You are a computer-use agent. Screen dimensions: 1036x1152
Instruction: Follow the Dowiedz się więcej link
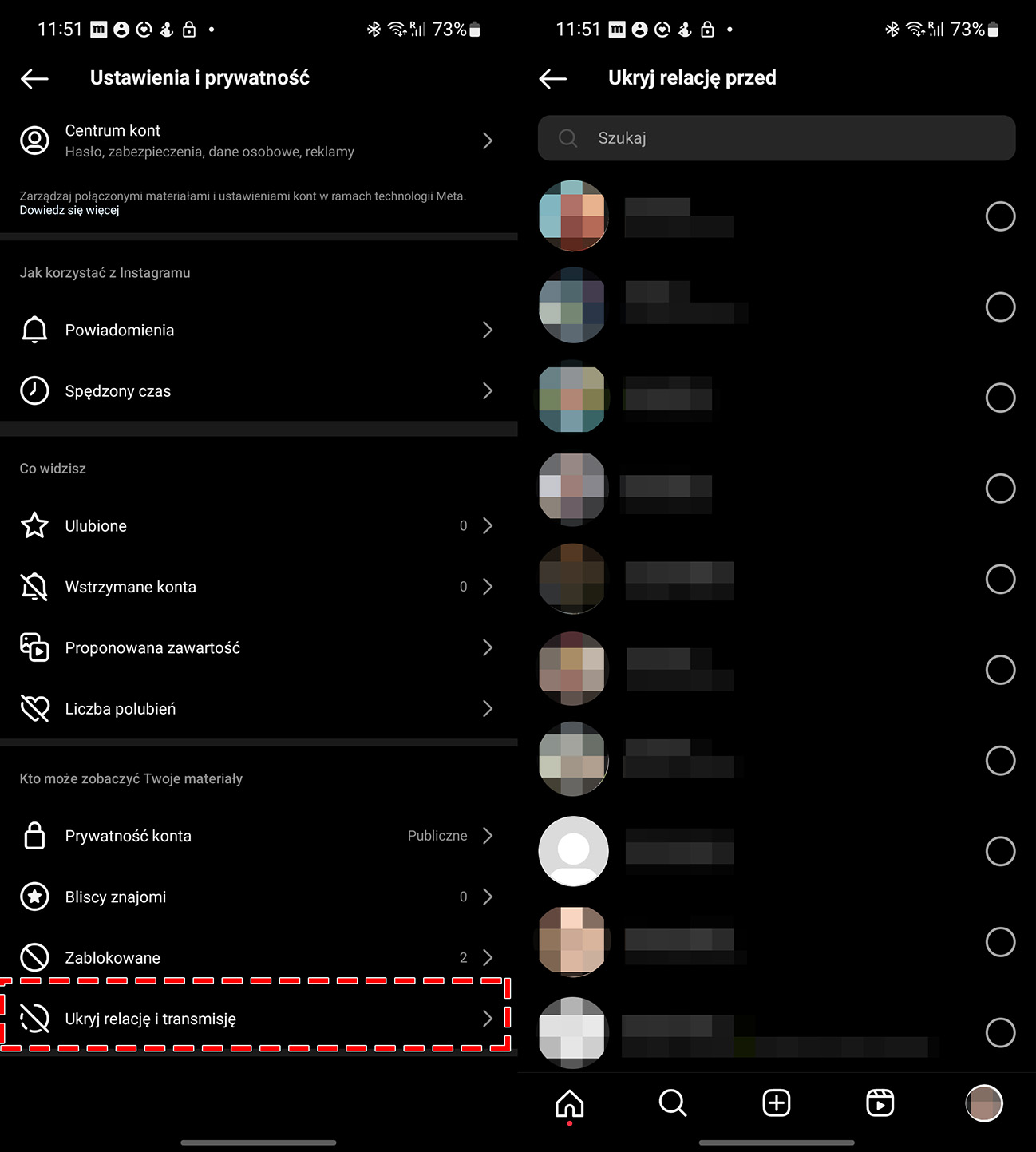pyautogui.click(x=69, y=210)
